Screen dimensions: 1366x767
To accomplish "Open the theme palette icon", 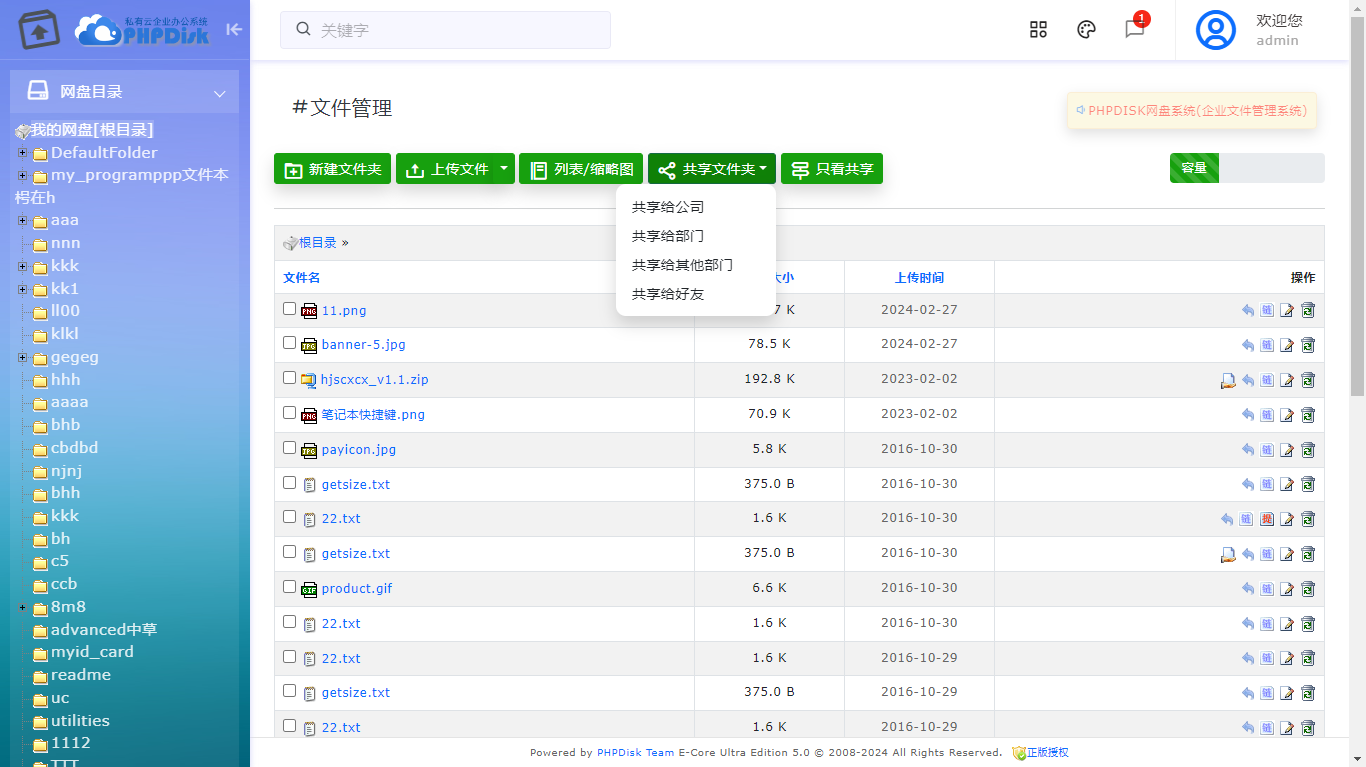I will [1086, 30].
